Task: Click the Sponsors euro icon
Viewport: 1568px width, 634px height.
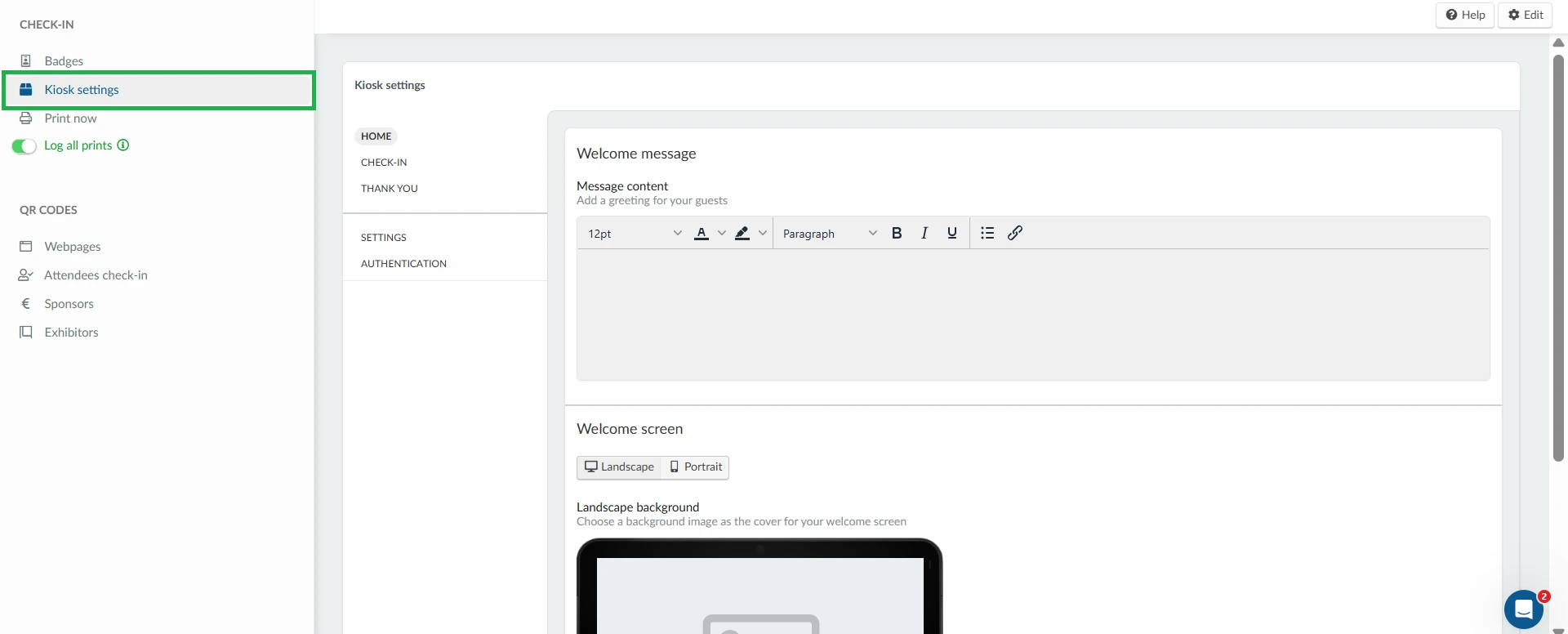Action: [x=25, y=303]
